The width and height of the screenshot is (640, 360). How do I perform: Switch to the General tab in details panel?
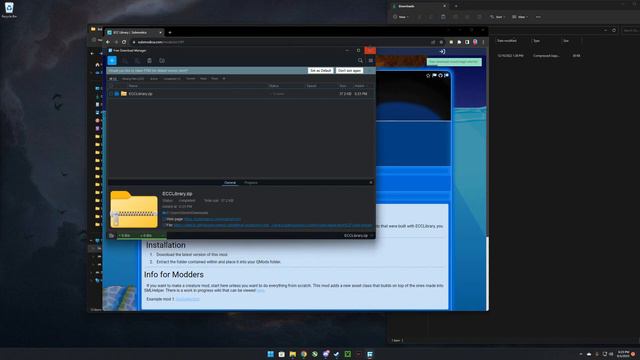point(230,182)
